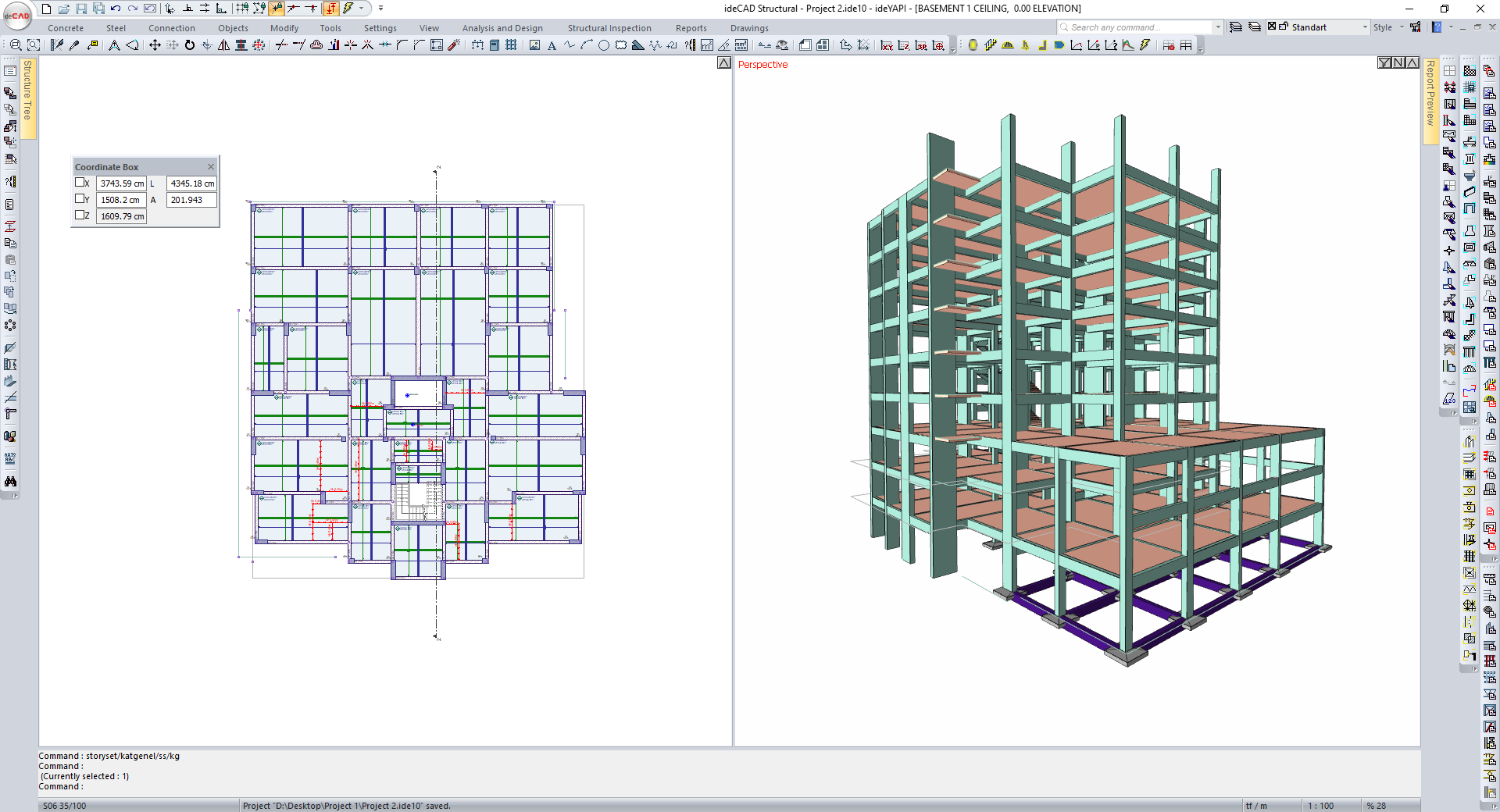1500x812 pixels.
Task: Enable the Y coordinate checkbox
Action: pyautogui.click(x=80, y=199)
